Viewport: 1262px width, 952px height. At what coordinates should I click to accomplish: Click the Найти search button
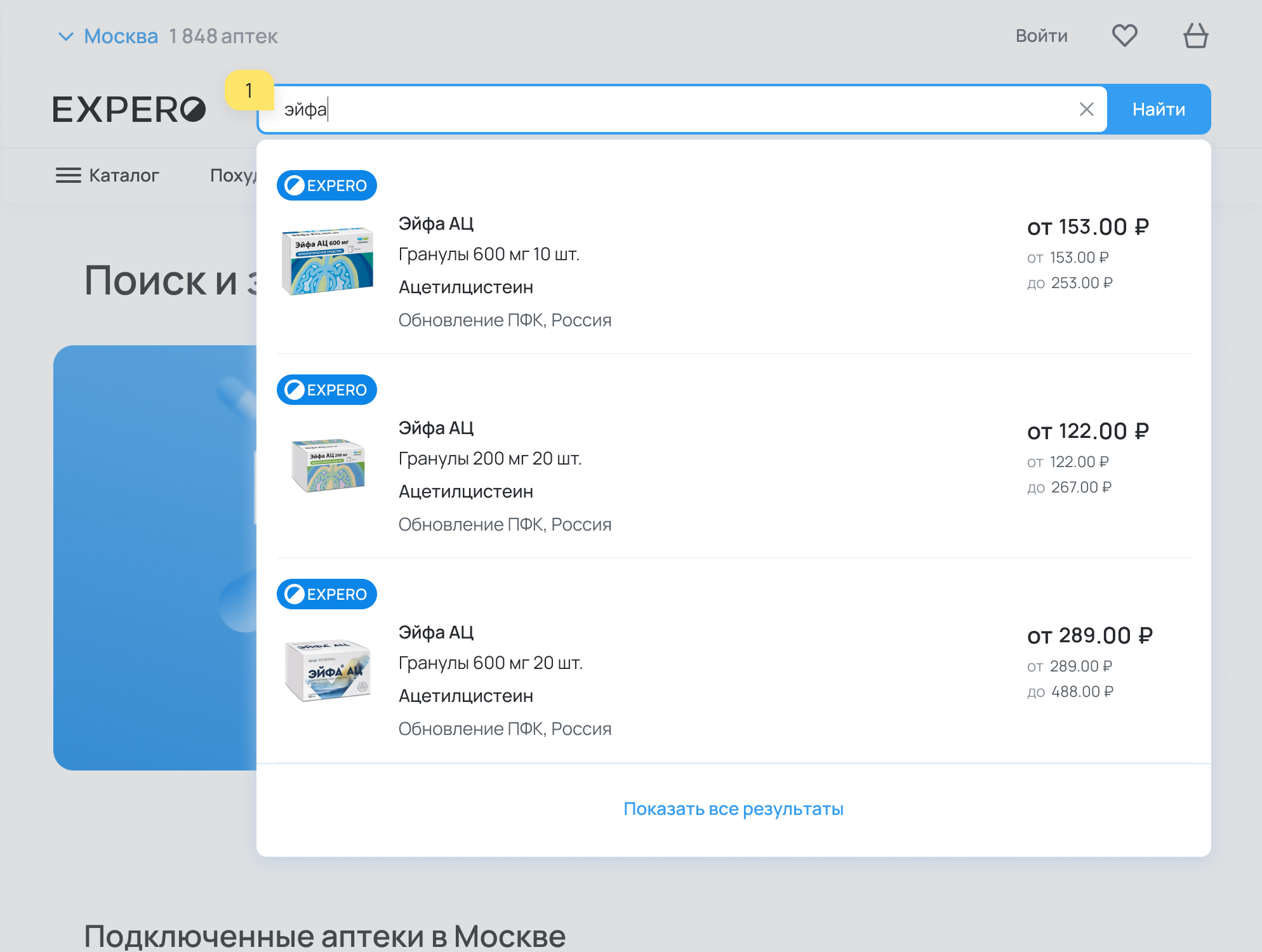tap(1159, 109)
